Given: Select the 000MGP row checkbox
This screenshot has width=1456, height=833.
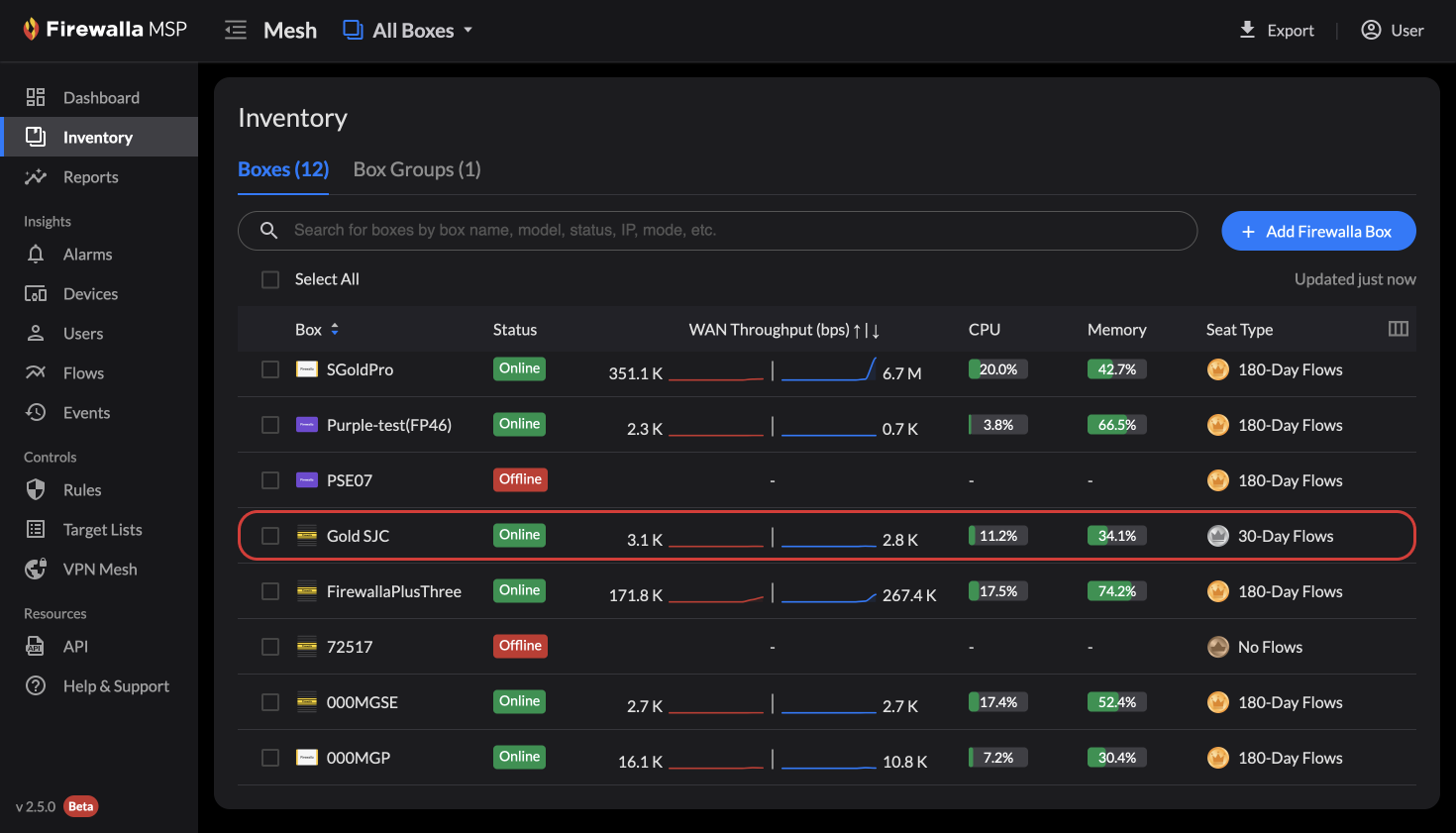Looking at the screenshot, I should tap(270, 758).
